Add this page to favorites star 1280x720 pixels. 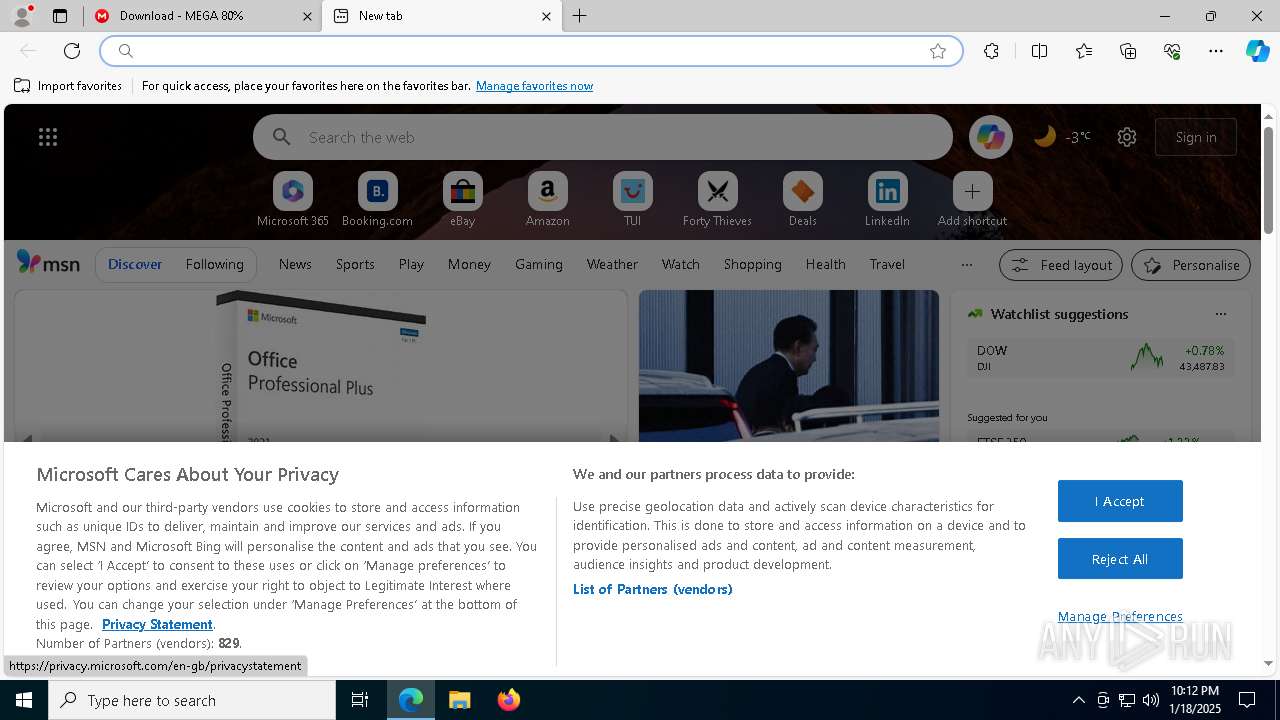(x=938, y=51)
